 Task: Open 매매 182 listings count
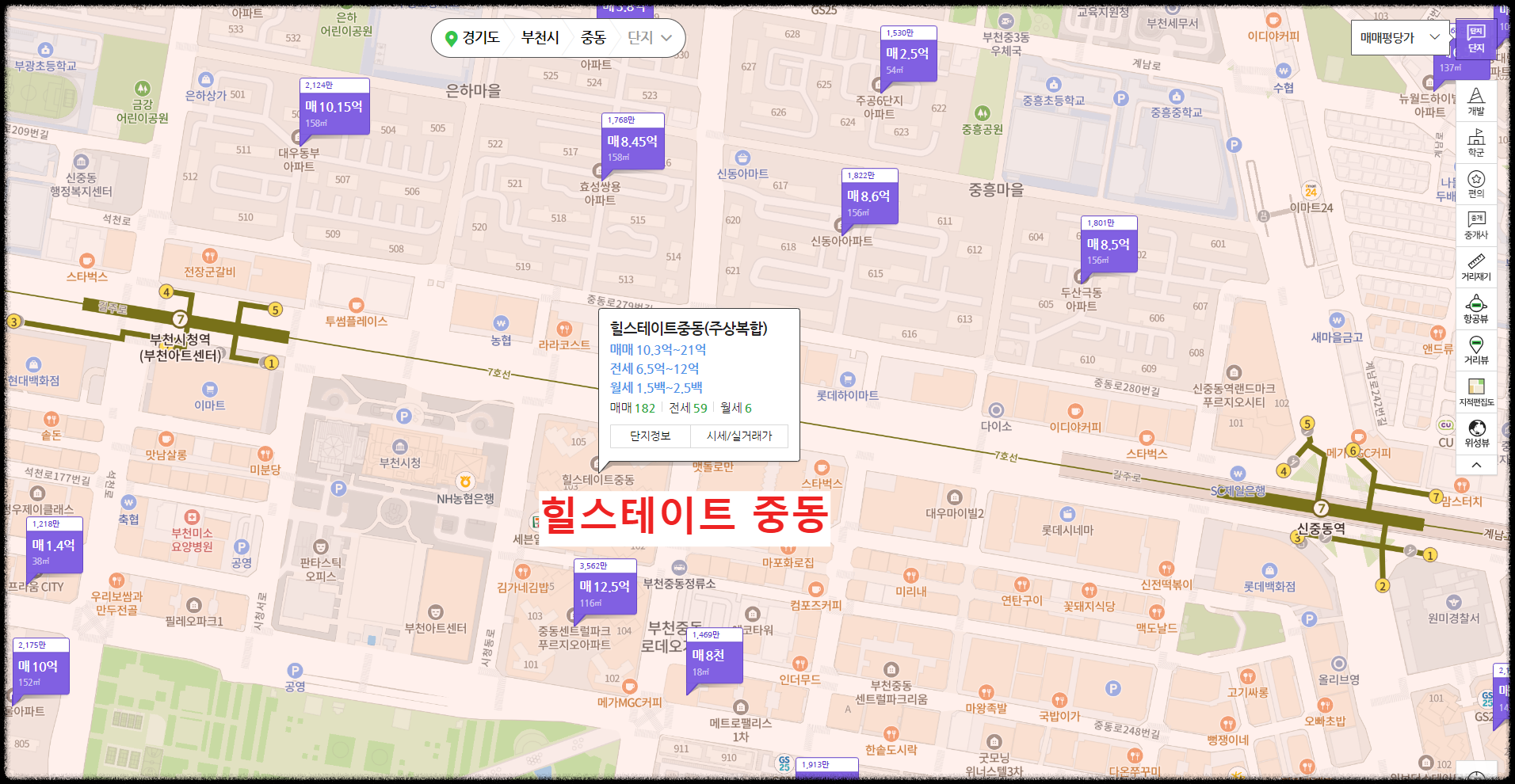pos(632,408)
